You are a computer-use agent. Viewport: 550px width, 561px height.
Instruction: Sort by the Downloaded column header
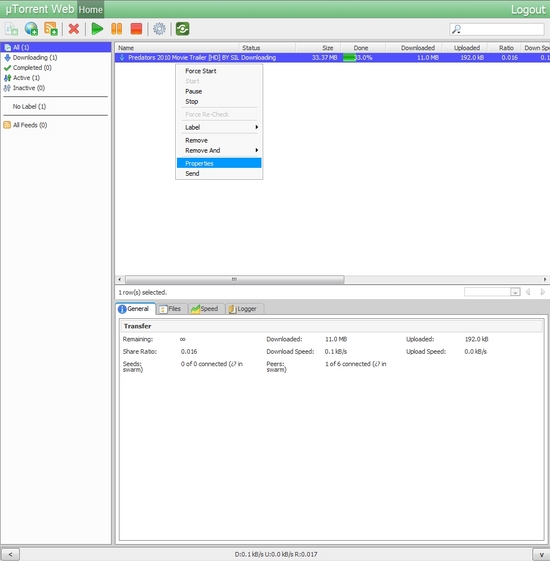coord(414,48)
